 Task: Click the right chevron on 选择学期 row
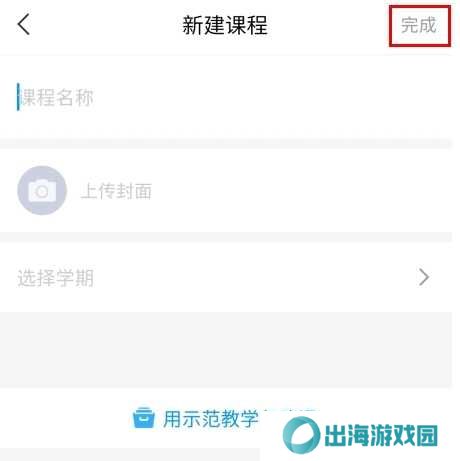click(424, 277)
